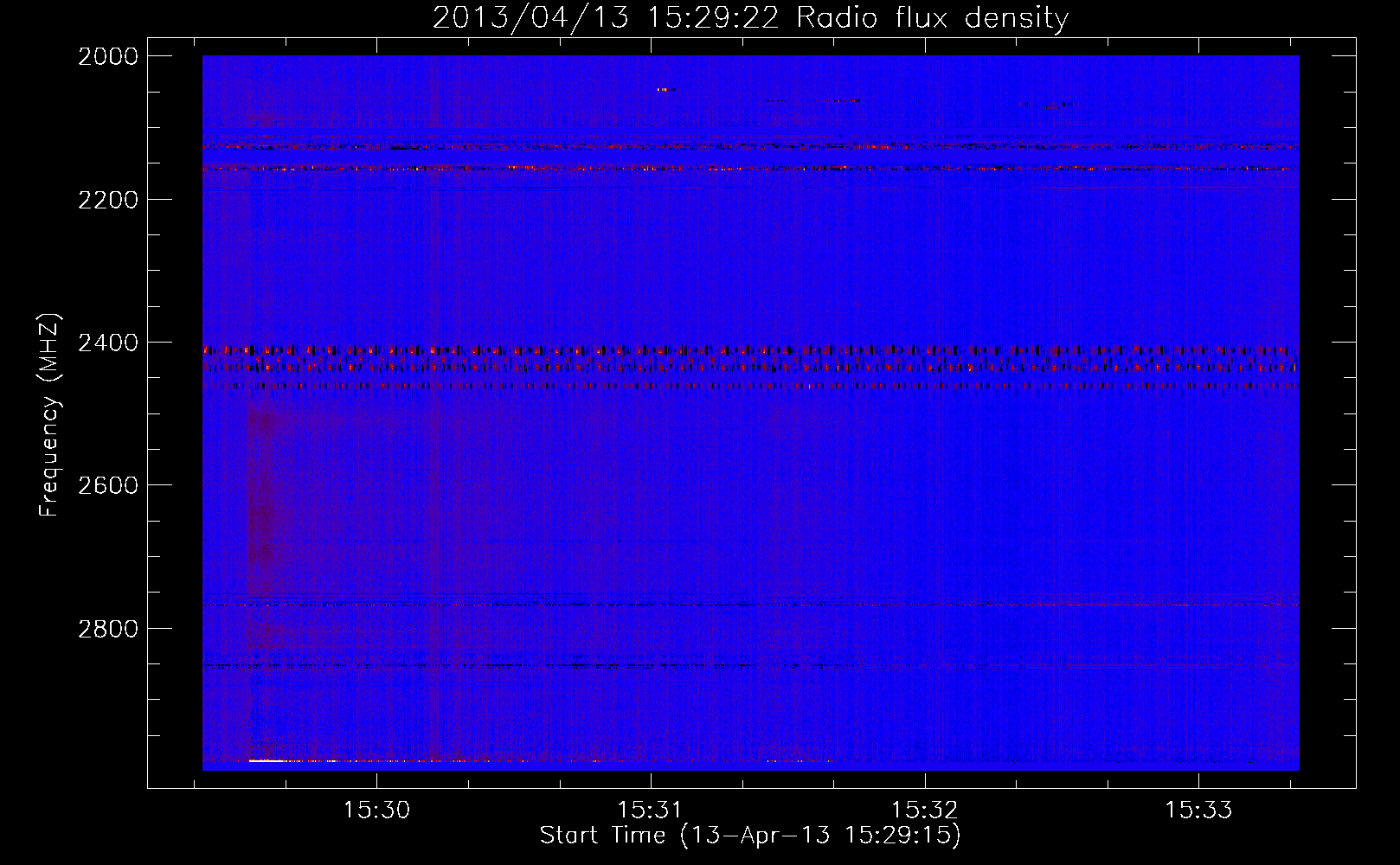This screenshot has width=1400, height=865.
Task: Click the "Frequency (MHZ)" y-axis title
Action: coord(50,415)
